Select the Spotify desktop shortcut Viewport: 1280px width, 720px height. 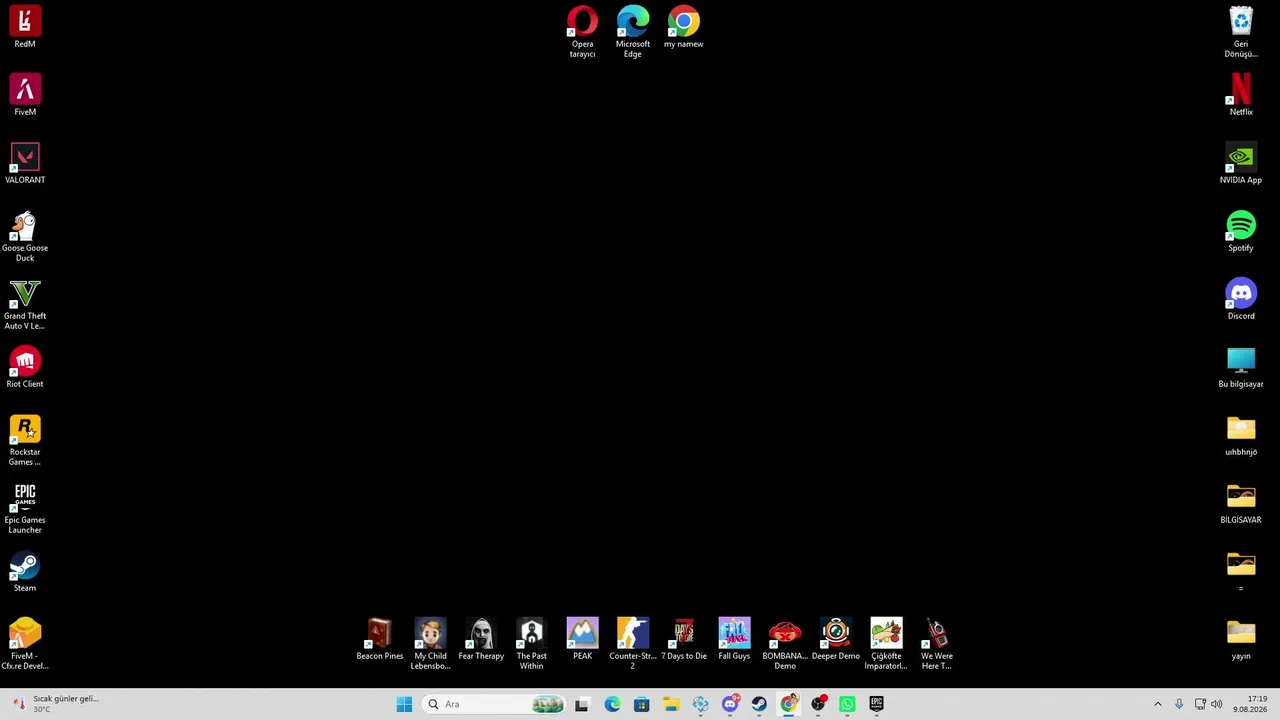[1241, 231]
